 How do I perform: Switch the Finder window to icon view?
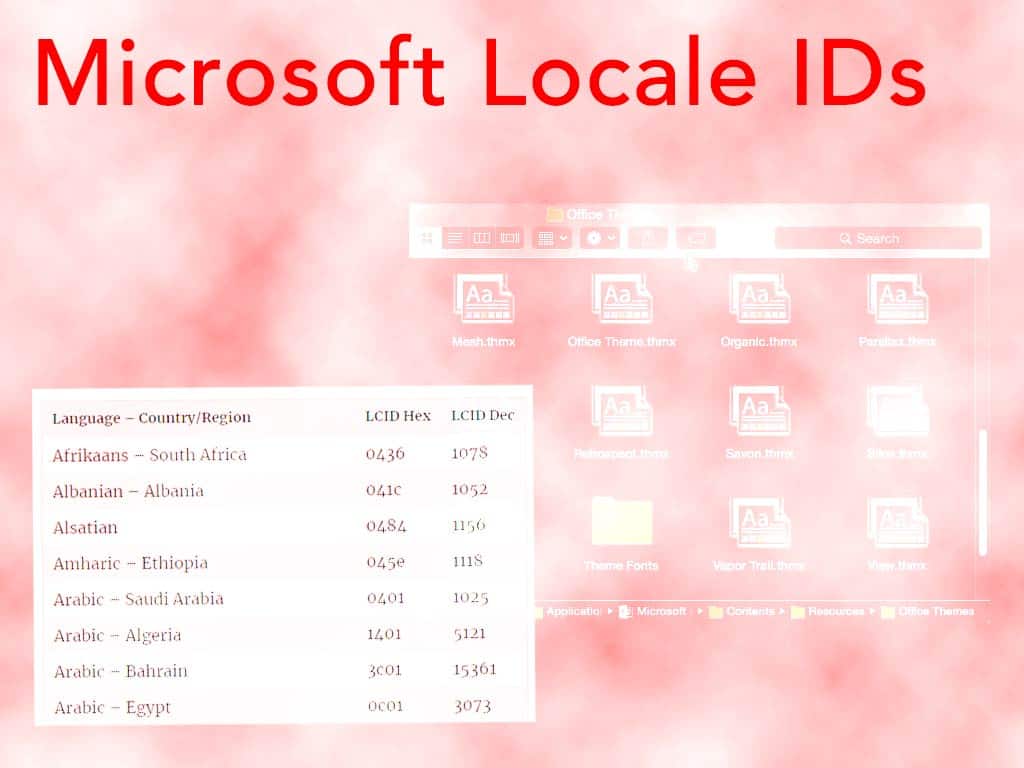(427, 238)
